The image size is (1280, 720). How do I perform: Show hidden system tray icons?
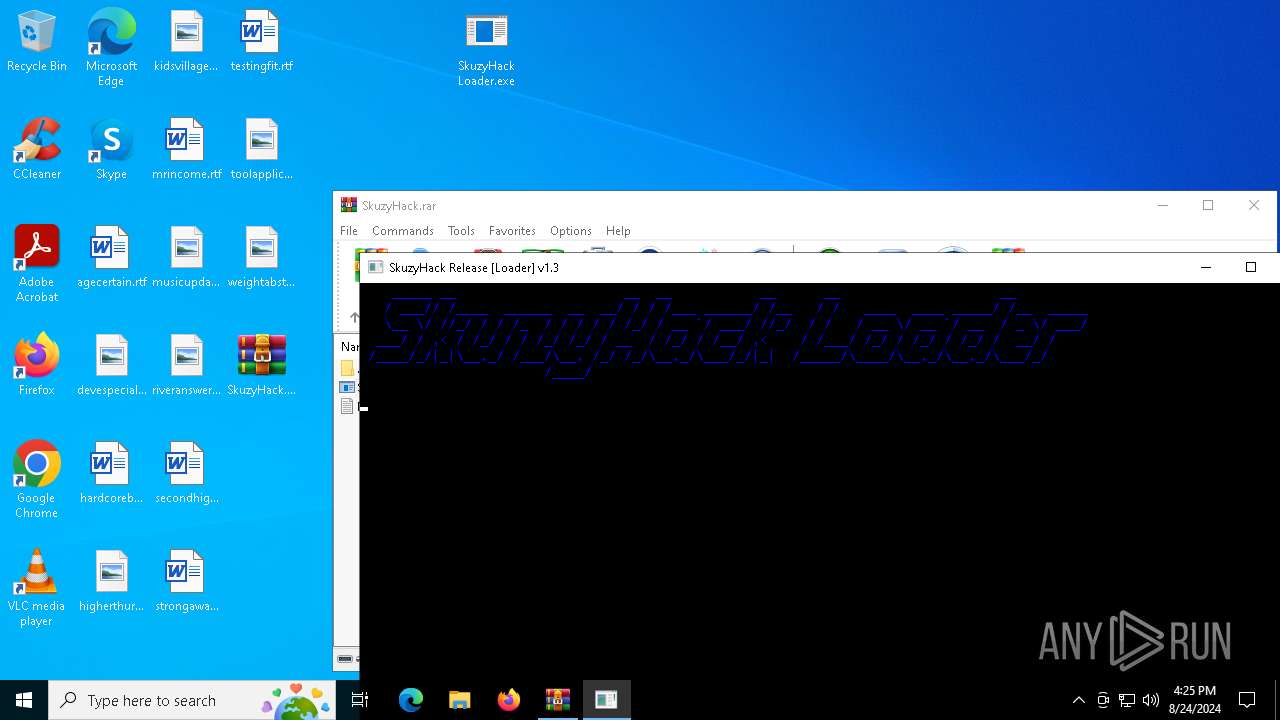click(1078, 700)
